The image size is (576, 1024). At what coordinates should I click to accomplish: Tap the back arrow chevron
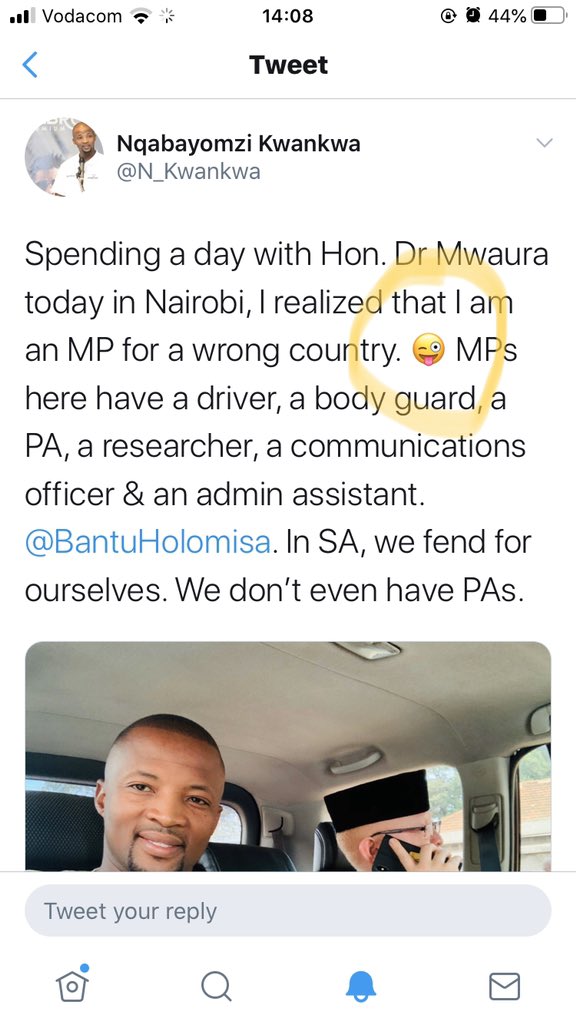(29, 65)
